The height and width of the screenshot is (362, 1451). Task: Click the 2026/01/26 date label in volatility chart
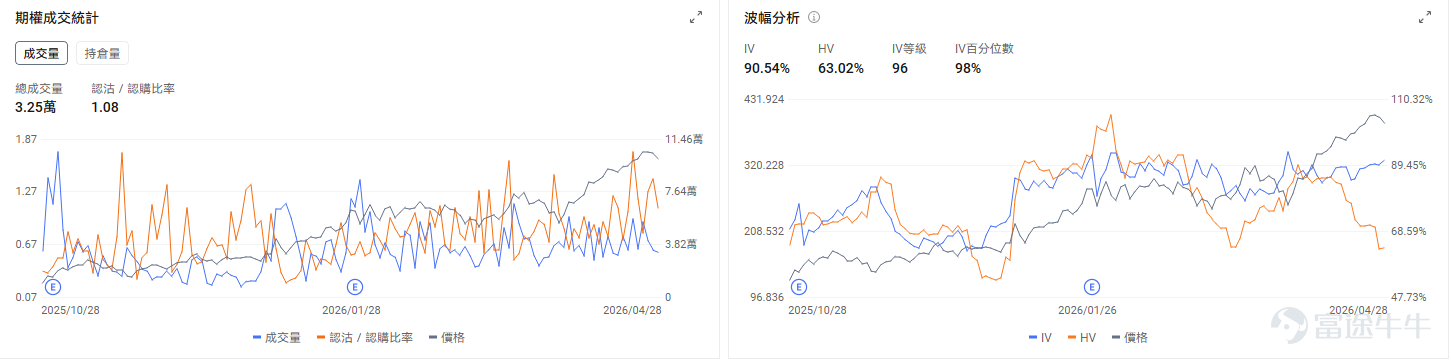coord(1087,310)
